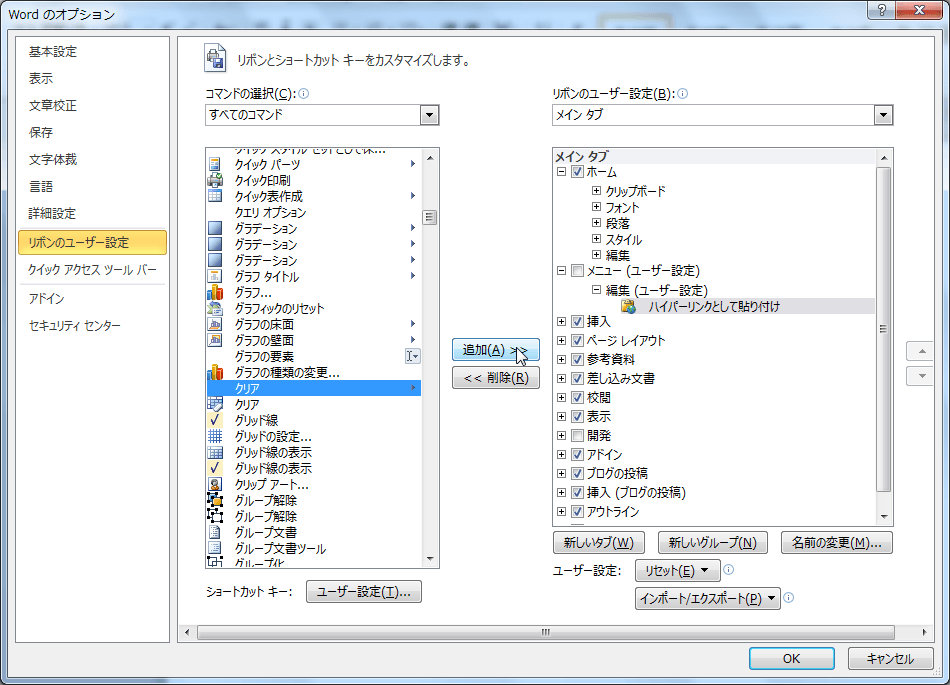Viewport: 950px width, 685px height.
Task: Click the グラフ タイトル icon
Action: (214, 276)
